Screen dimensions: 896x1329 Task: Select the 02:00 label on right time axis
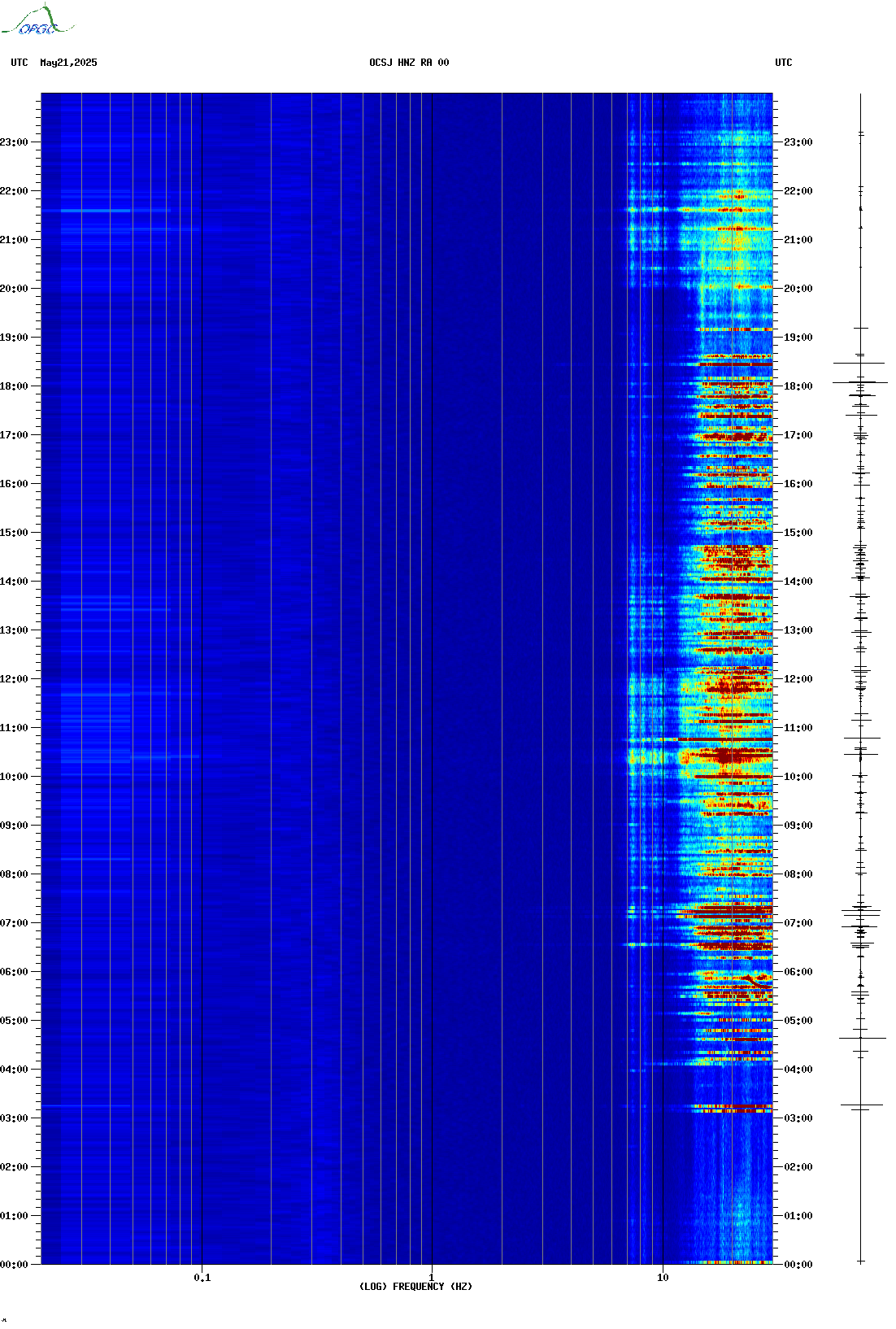coord(798,1167)
